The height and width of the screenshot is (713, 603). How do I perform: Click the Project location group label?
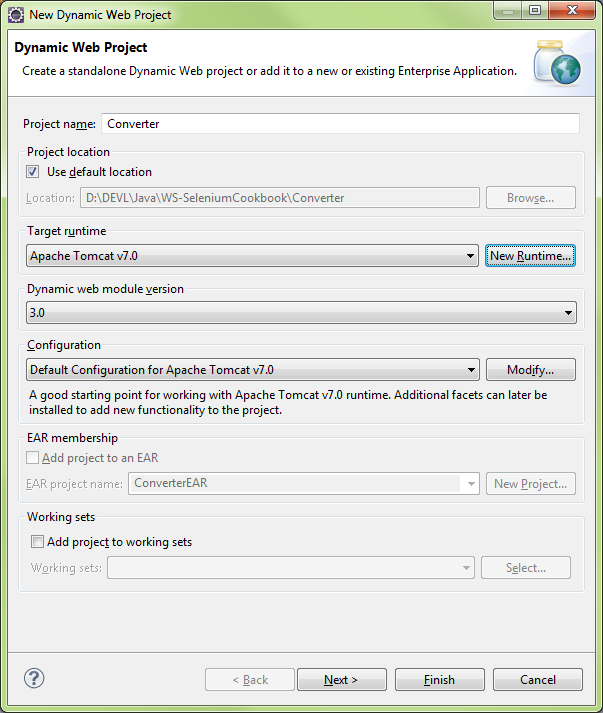pyautogui.click(x=68, y=152)
